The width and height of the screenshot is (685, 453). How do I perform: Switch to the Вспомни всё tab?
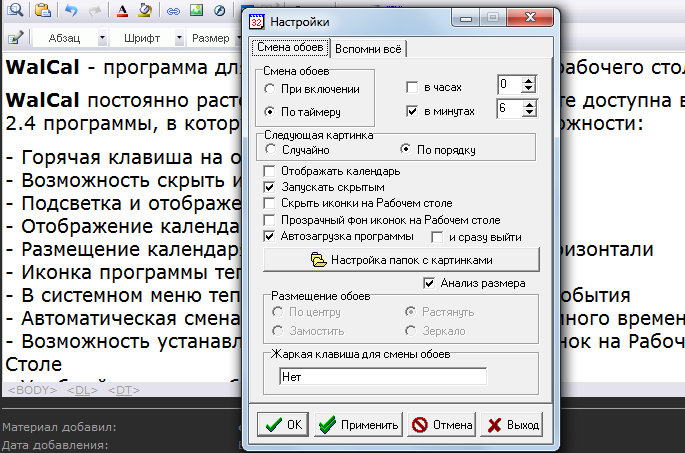point(368,49)
